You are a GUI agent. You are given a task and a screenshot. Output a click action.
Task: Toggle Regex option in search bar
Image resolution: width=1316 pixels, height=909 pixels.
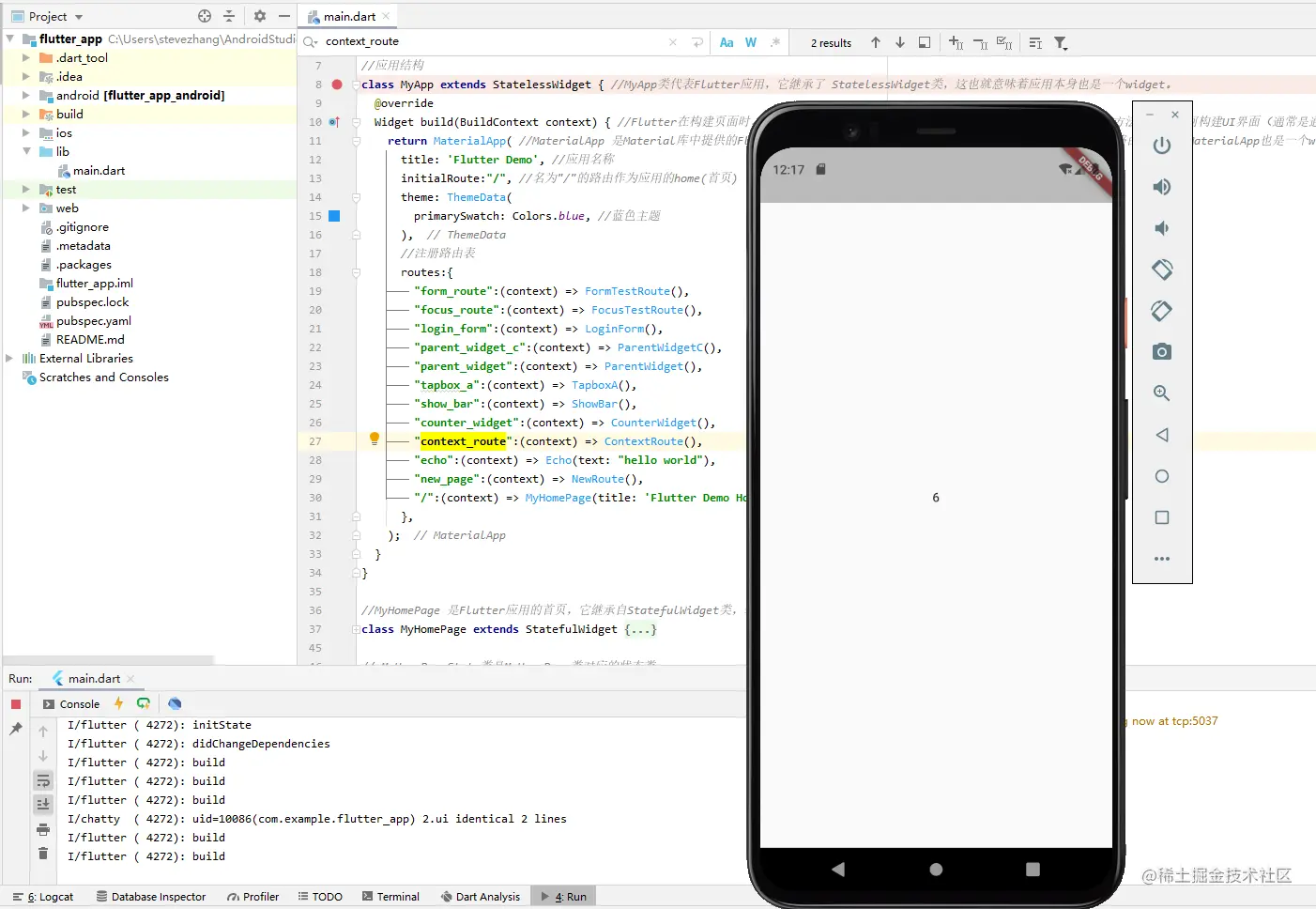(x=775, y=42)
